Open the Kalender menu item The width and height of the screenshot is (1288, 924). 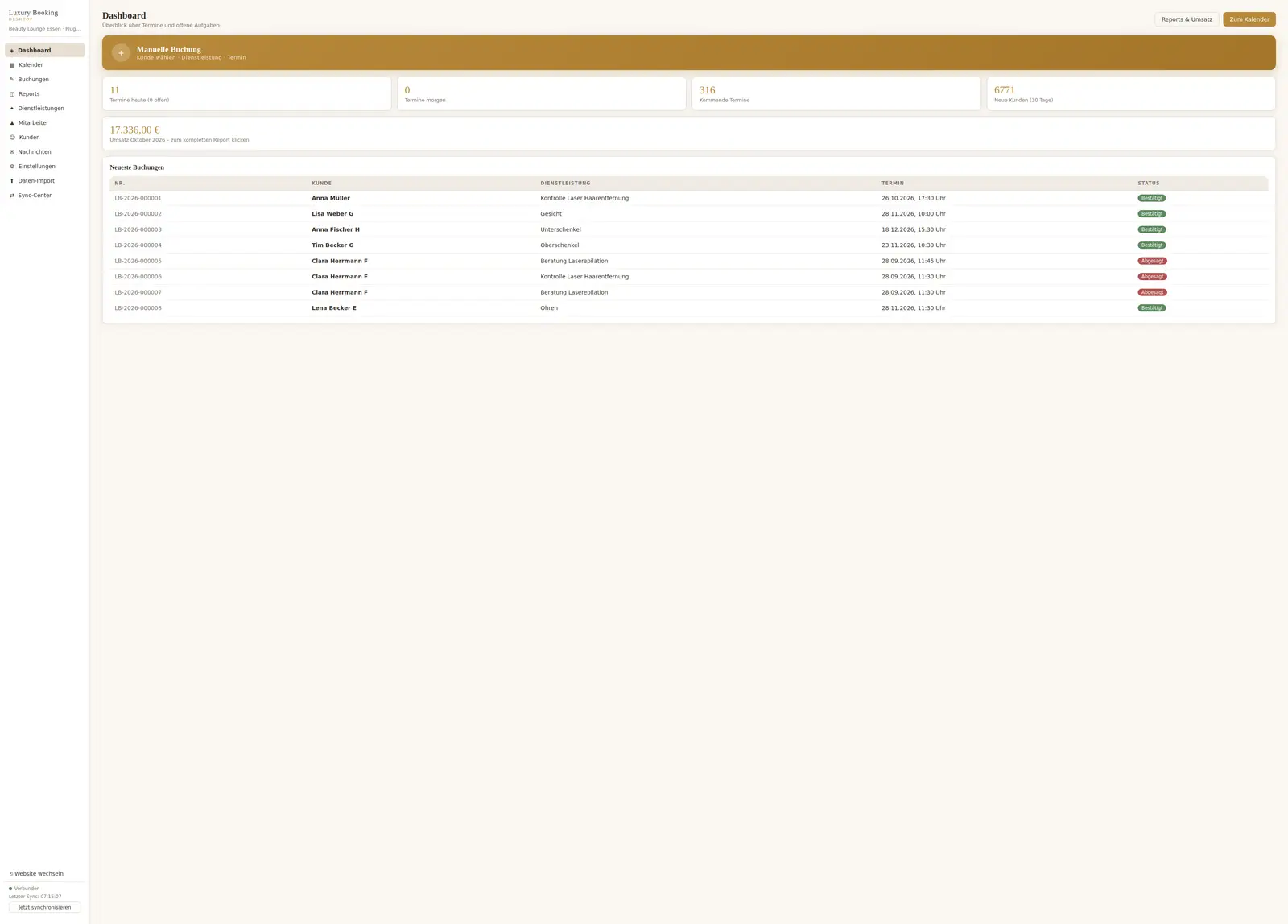click(45, 65)
